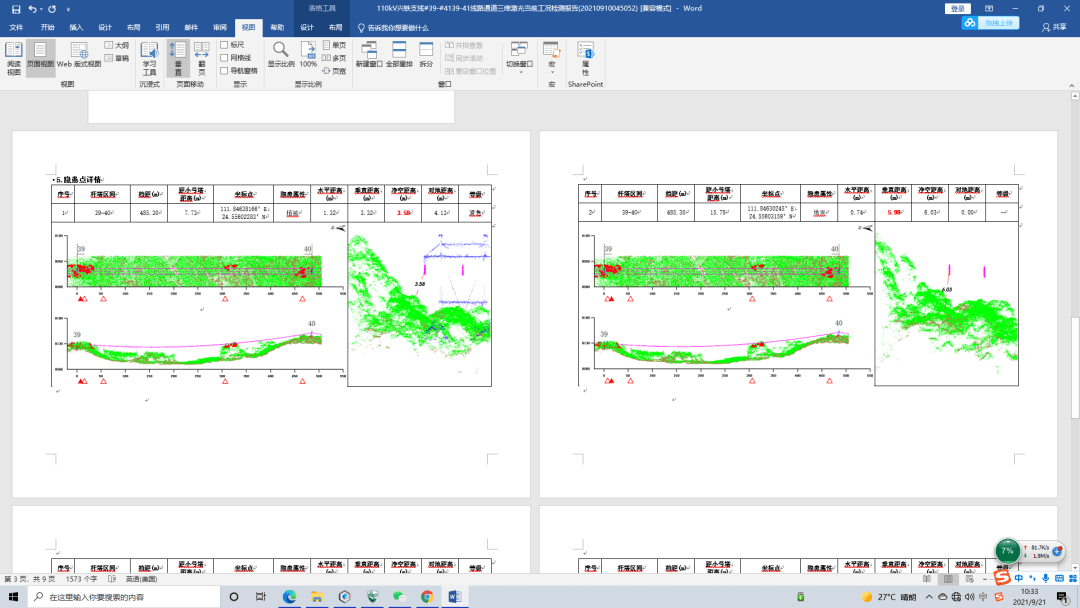Viewport: 1080px width, 608px height.
Task: Click the 拆分 split window icon
Action: pos(426,55)
